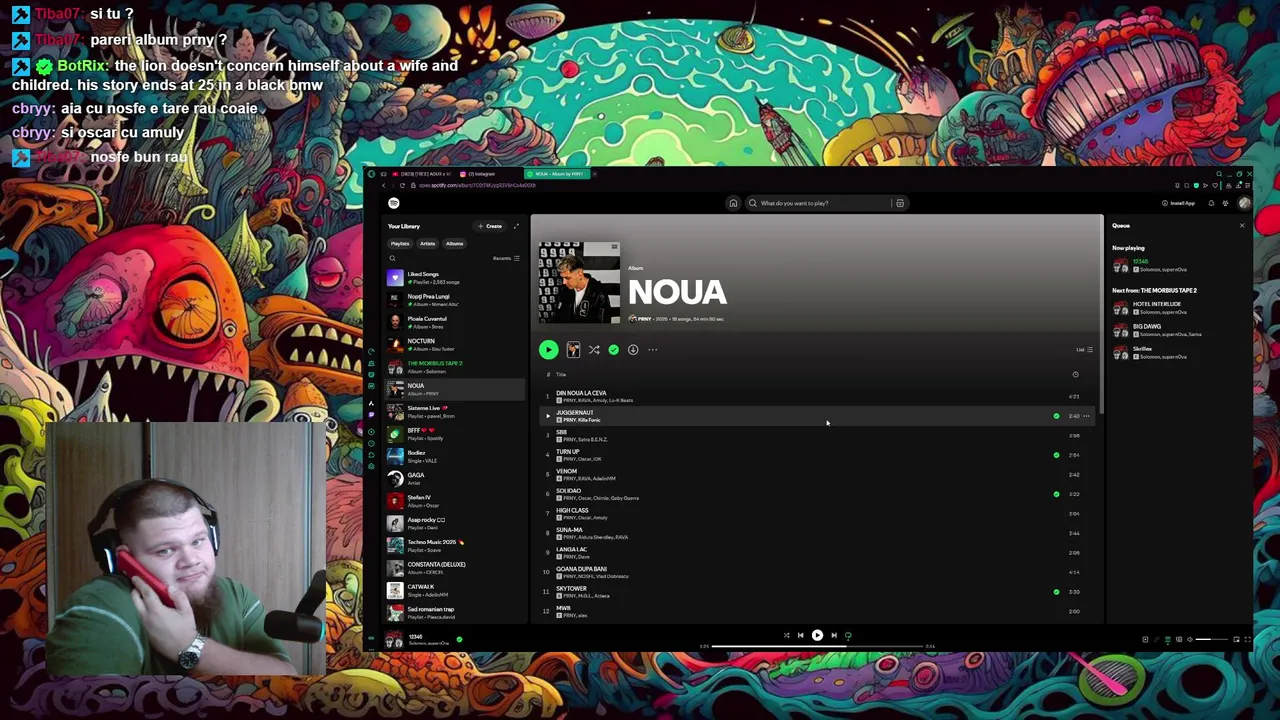
Task: Open Sad romanian trap playlist
Action: 455,613
